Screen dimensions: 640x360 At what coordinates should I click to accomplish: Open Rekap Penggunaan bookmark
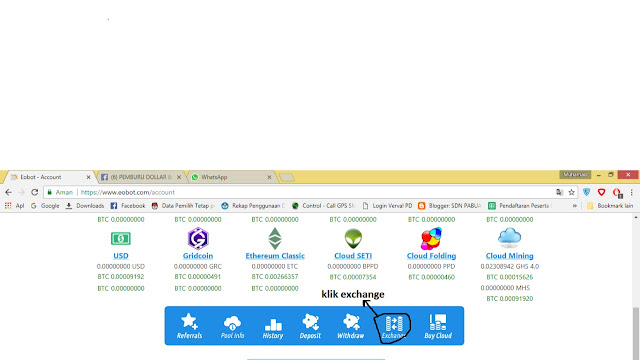pyautogui.click(x=253, y=206)
